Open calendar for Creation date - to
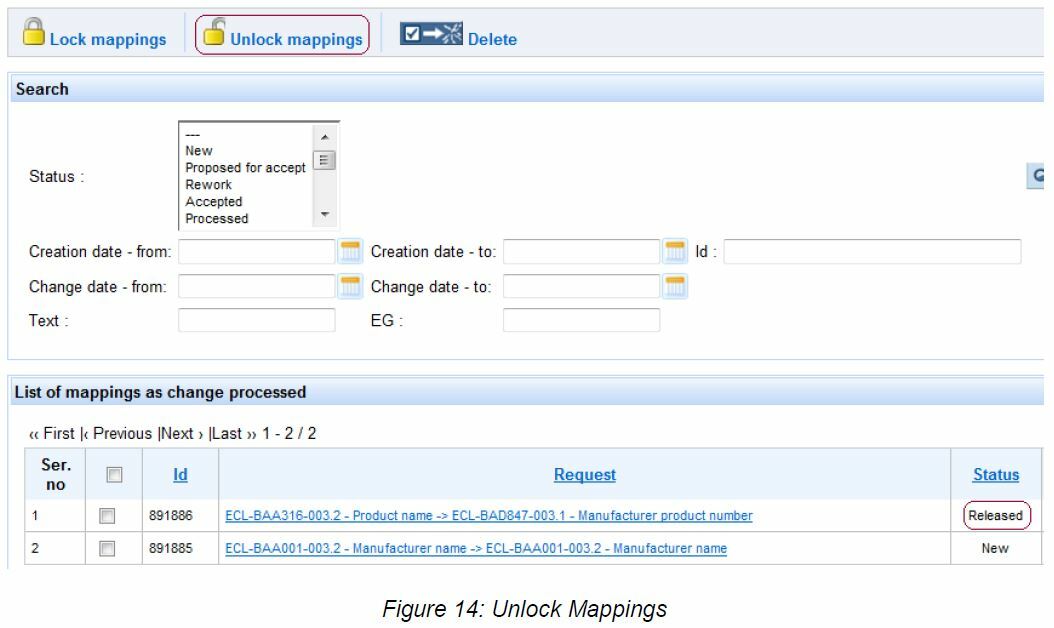Viewport: 1054px width, 628px height. [x=675, y=252]
